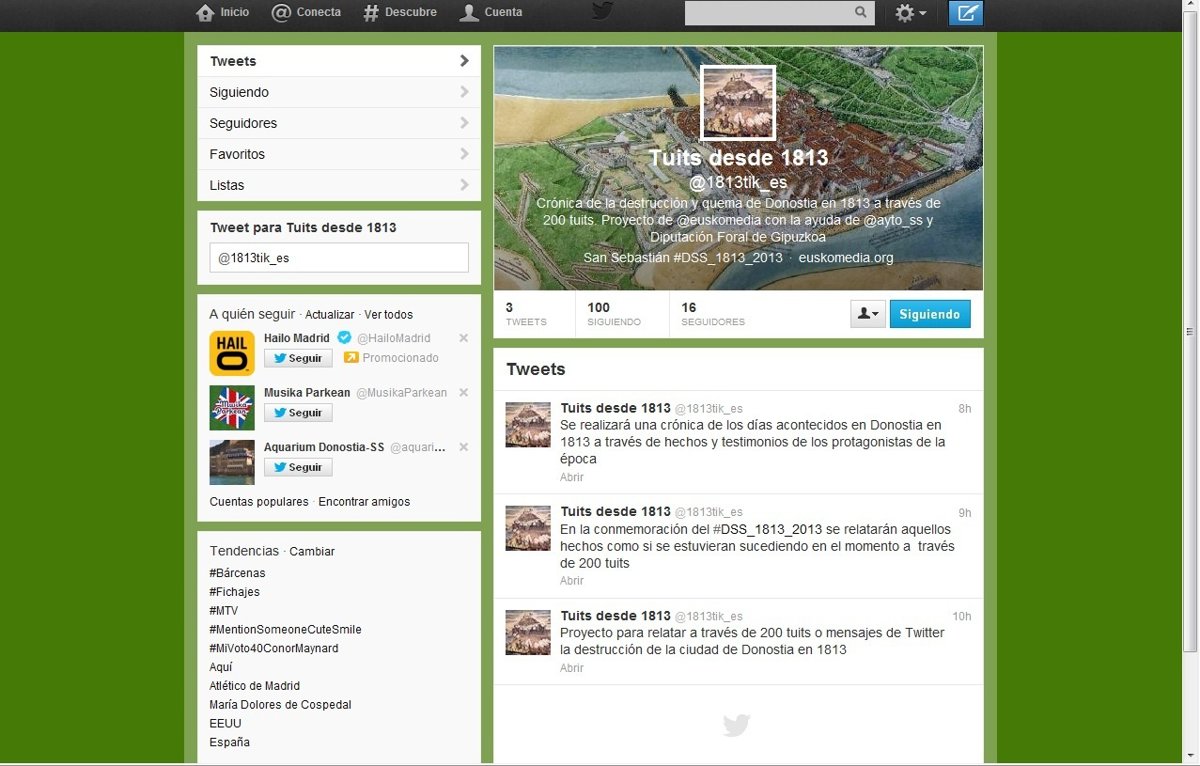The image size is (1200, 766).
Task: Open the user actions dropdown beside Siguiendo
Action: pos(868,314)
